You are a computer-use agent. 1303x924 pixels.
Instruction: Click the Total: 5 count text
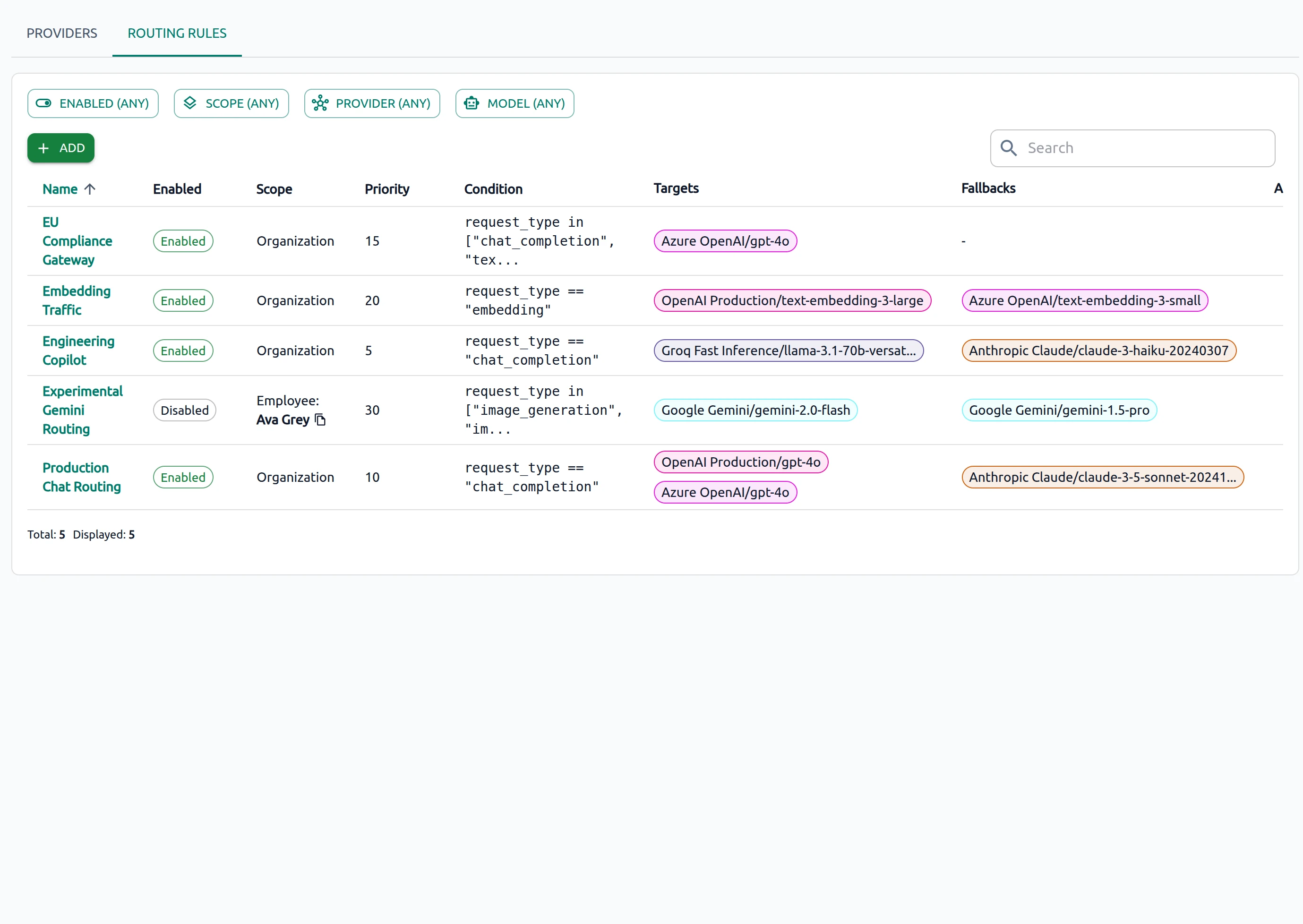click(x=46, y=535)
